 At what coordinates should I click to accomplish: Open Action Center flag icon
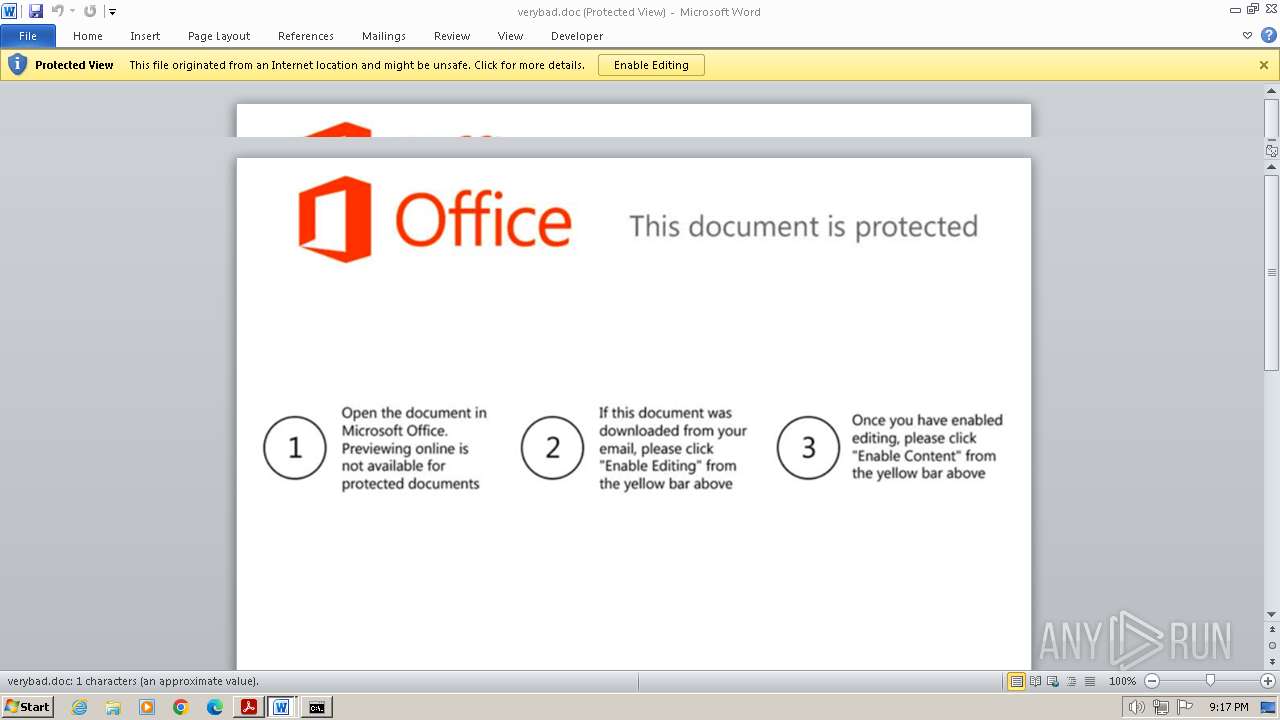point(1183,707)
